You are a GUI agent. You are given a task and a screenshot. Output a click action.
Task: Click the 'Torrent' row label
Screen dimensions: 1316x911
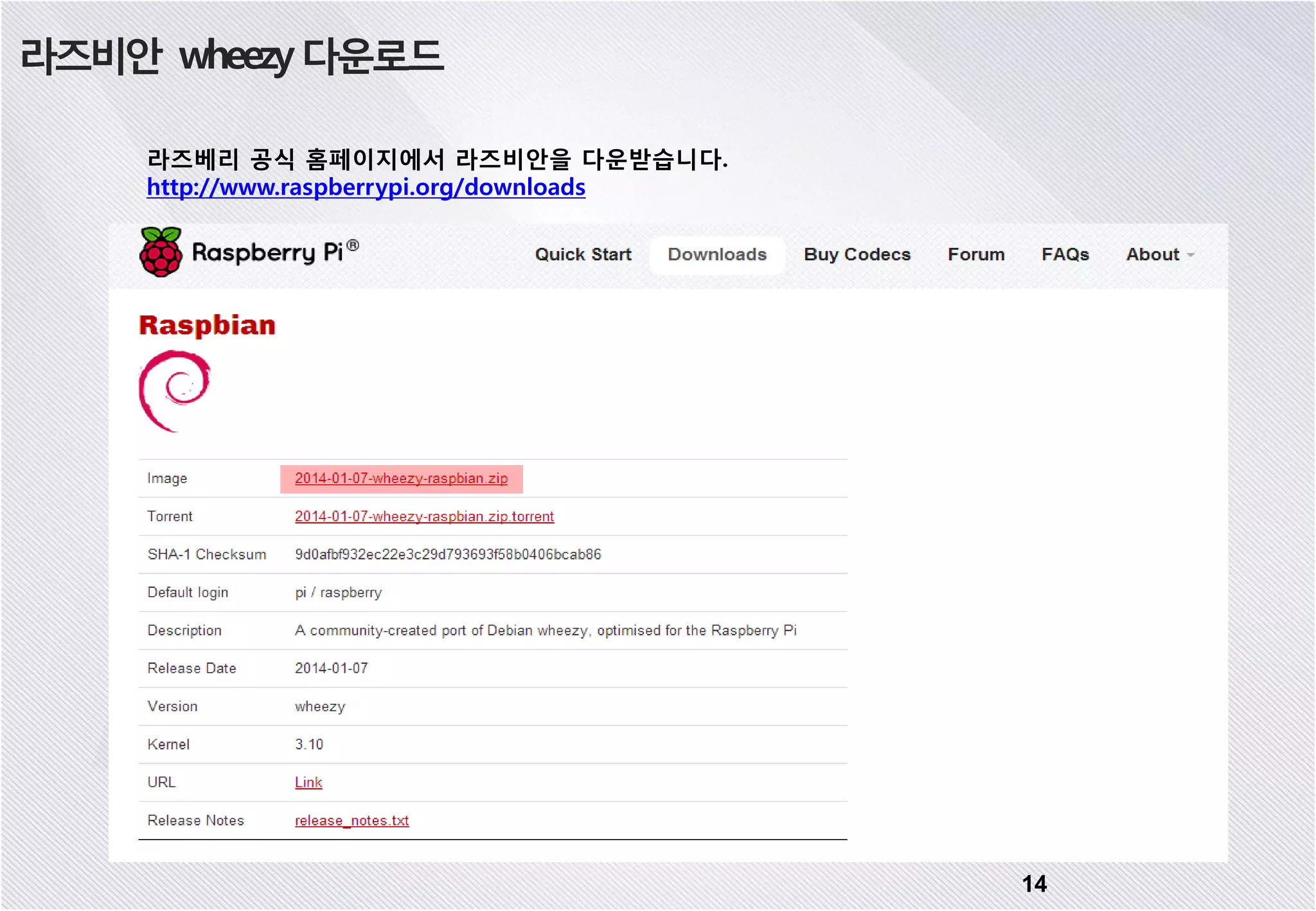point(170,517)
